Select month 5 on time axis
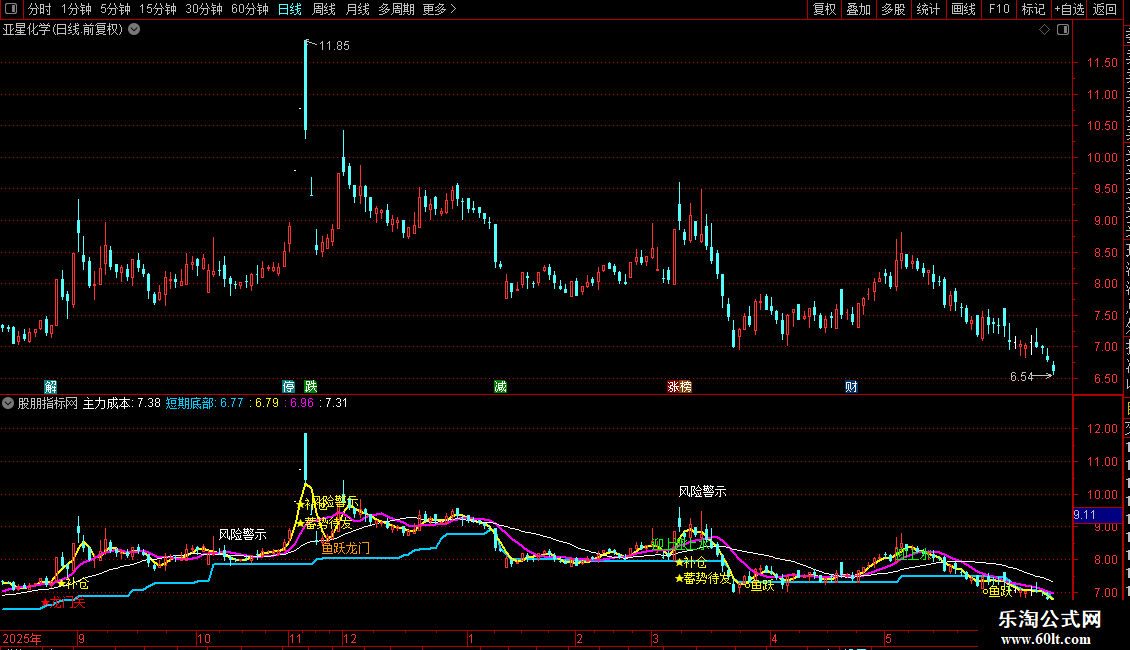The image size is (1130, 650). [889, 639]
